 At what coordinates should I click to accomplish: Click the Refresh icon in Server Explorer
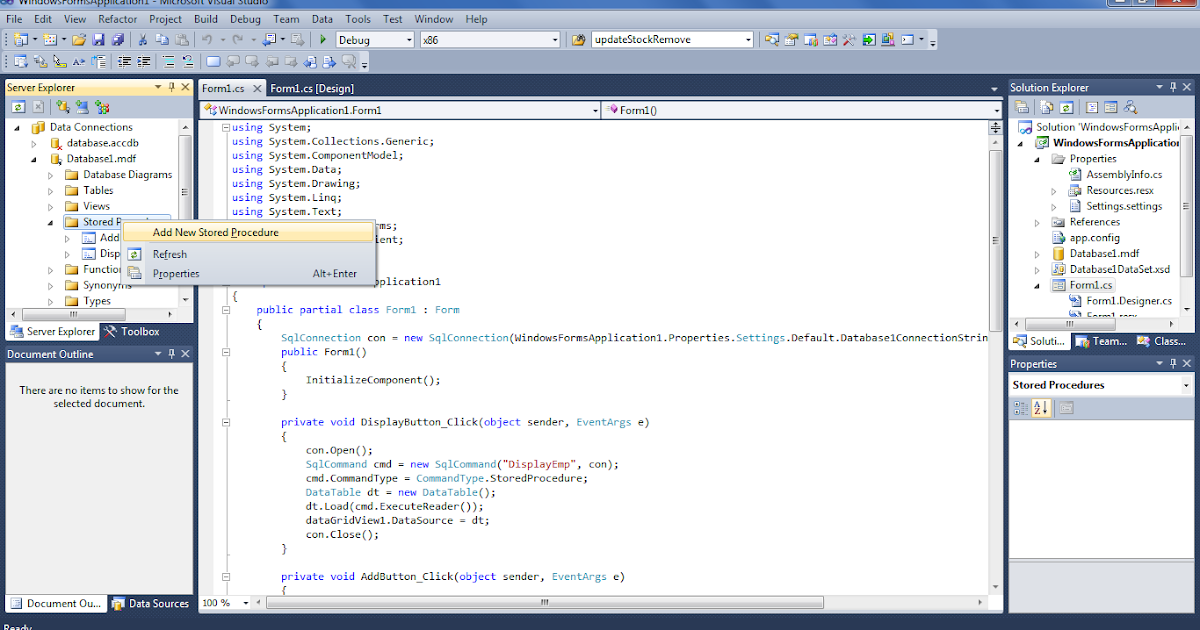tap(18, 106)
